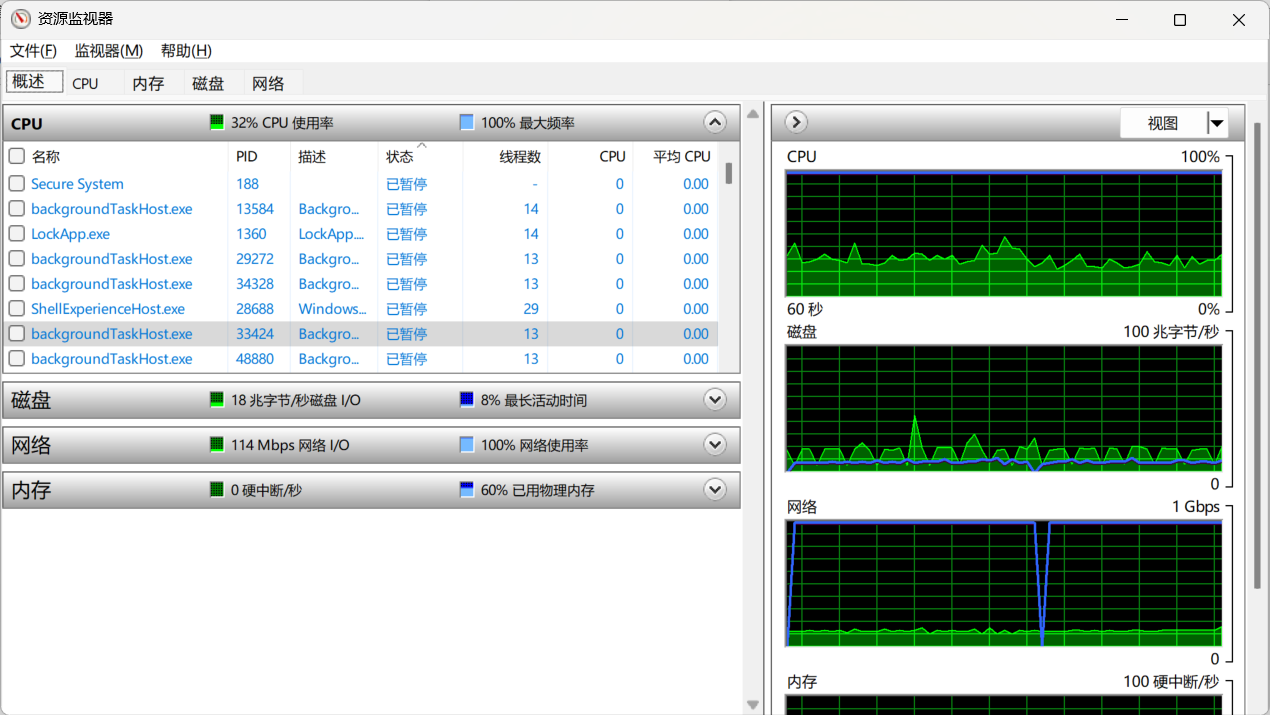Viewport: 1270px width, 715px height.
Task: Select the Secure System process name
Action: point(77,184)
